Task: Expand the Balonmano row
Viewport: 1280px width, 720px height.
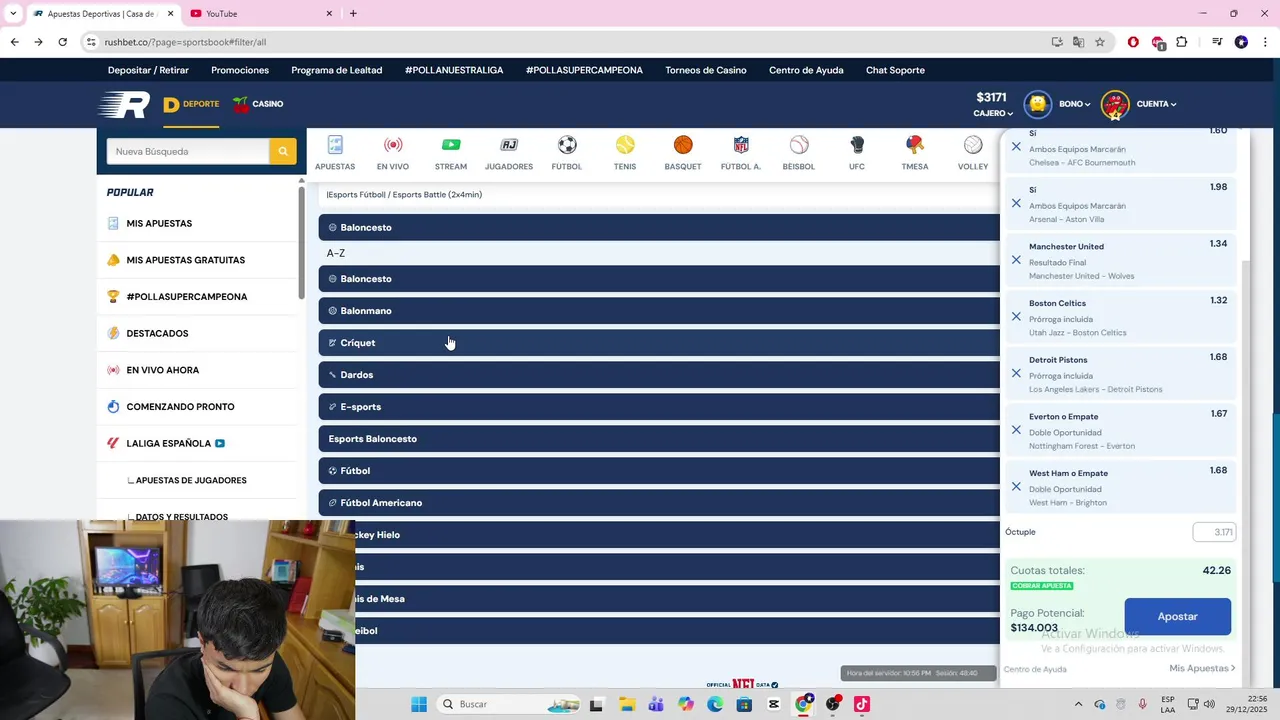Action: (x=659, y=311)
